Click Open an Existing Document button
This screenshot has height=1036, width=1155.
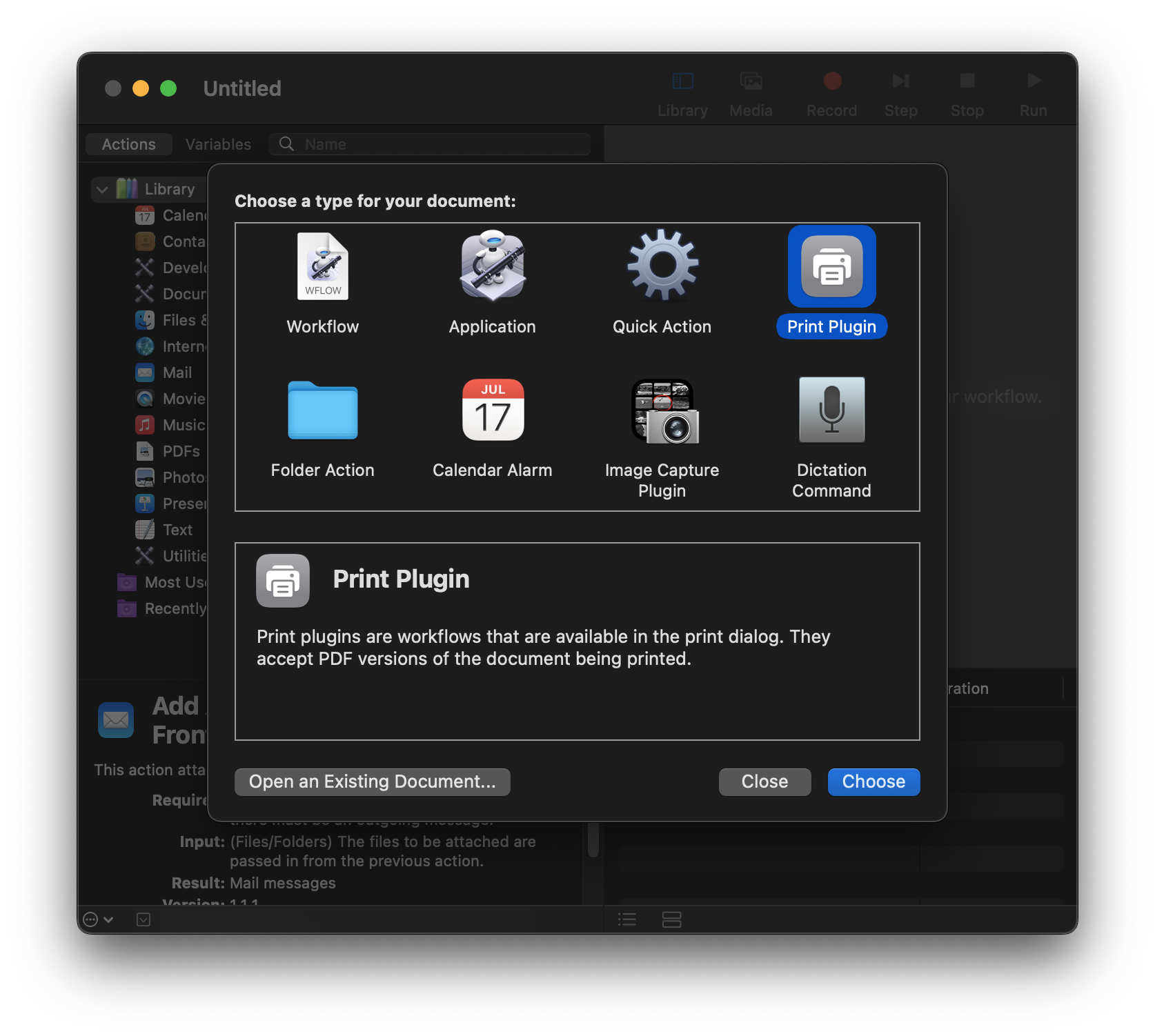tap(373, 781)
